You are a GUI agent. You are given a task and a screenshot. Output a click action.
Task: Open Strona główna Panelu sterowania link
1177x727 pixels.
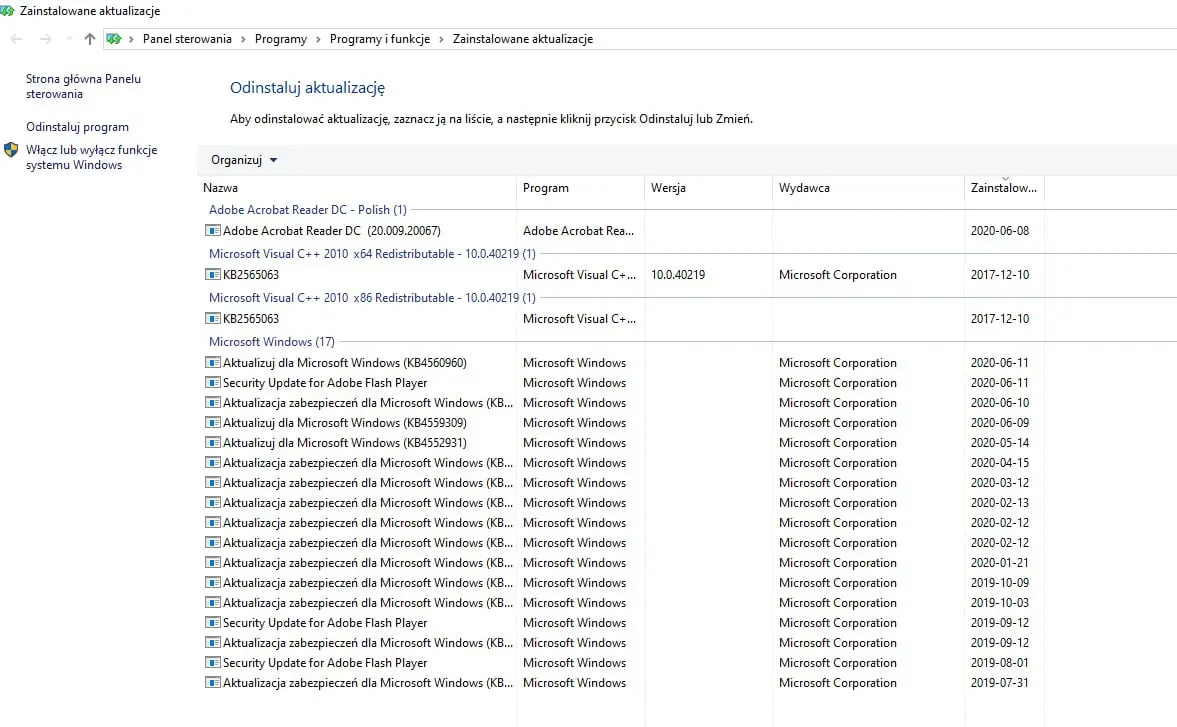click(83, 86)
